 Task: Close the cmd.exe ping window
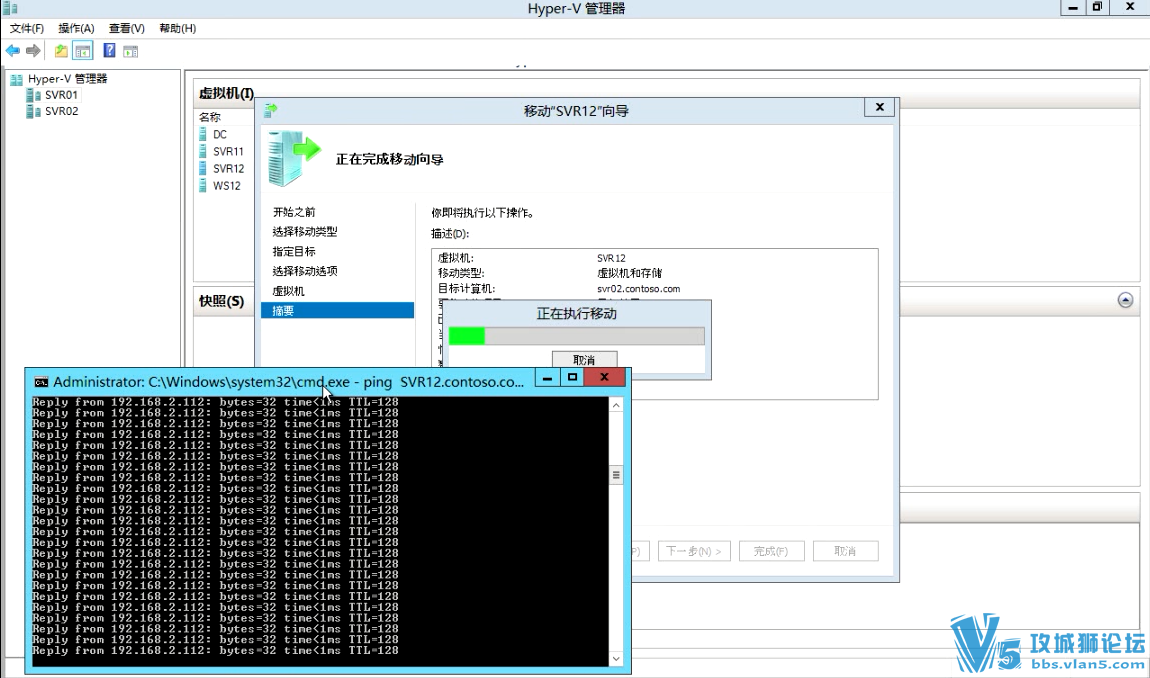click(x=604, y=377)
